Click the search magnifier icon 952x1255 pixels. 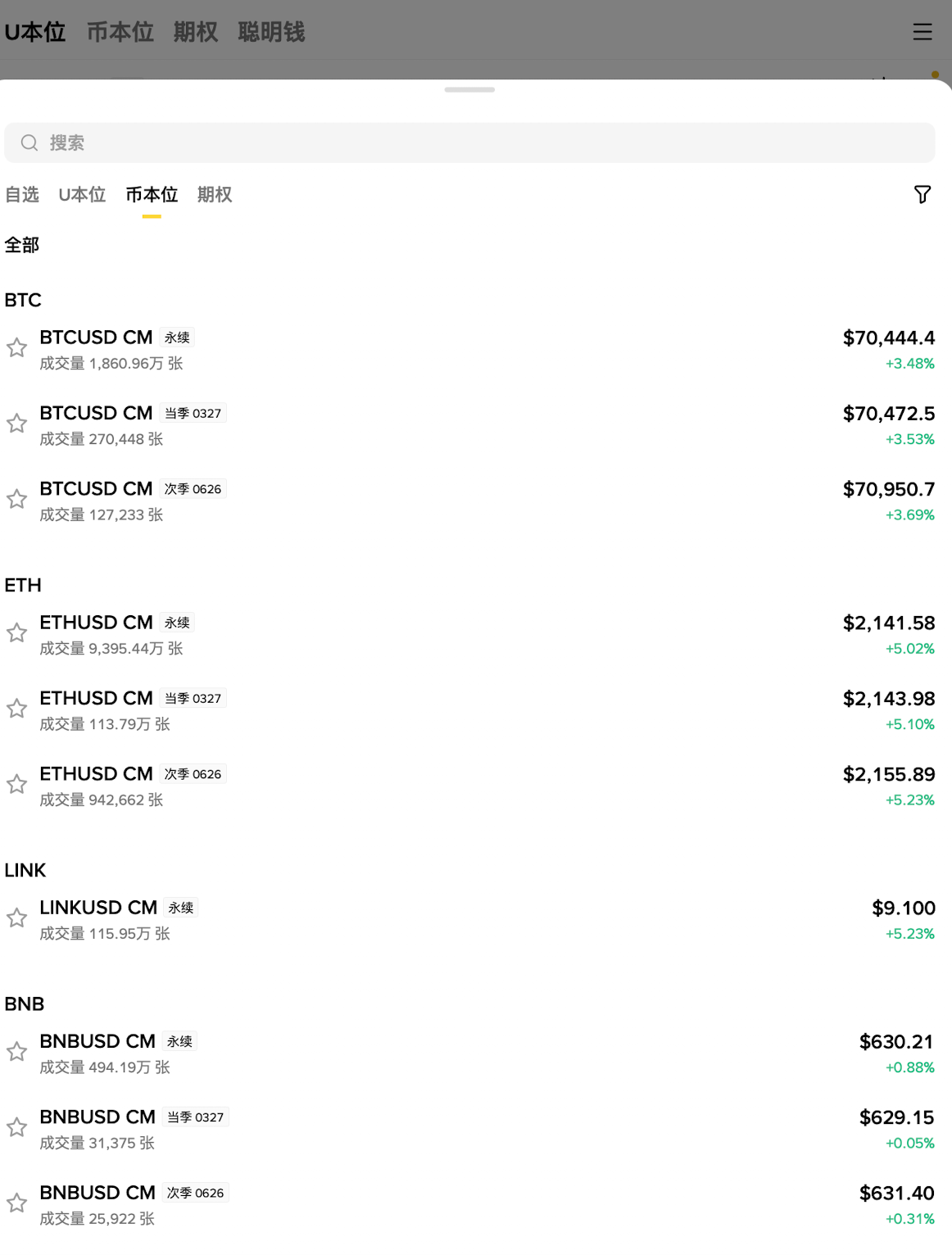click(29, 143)
